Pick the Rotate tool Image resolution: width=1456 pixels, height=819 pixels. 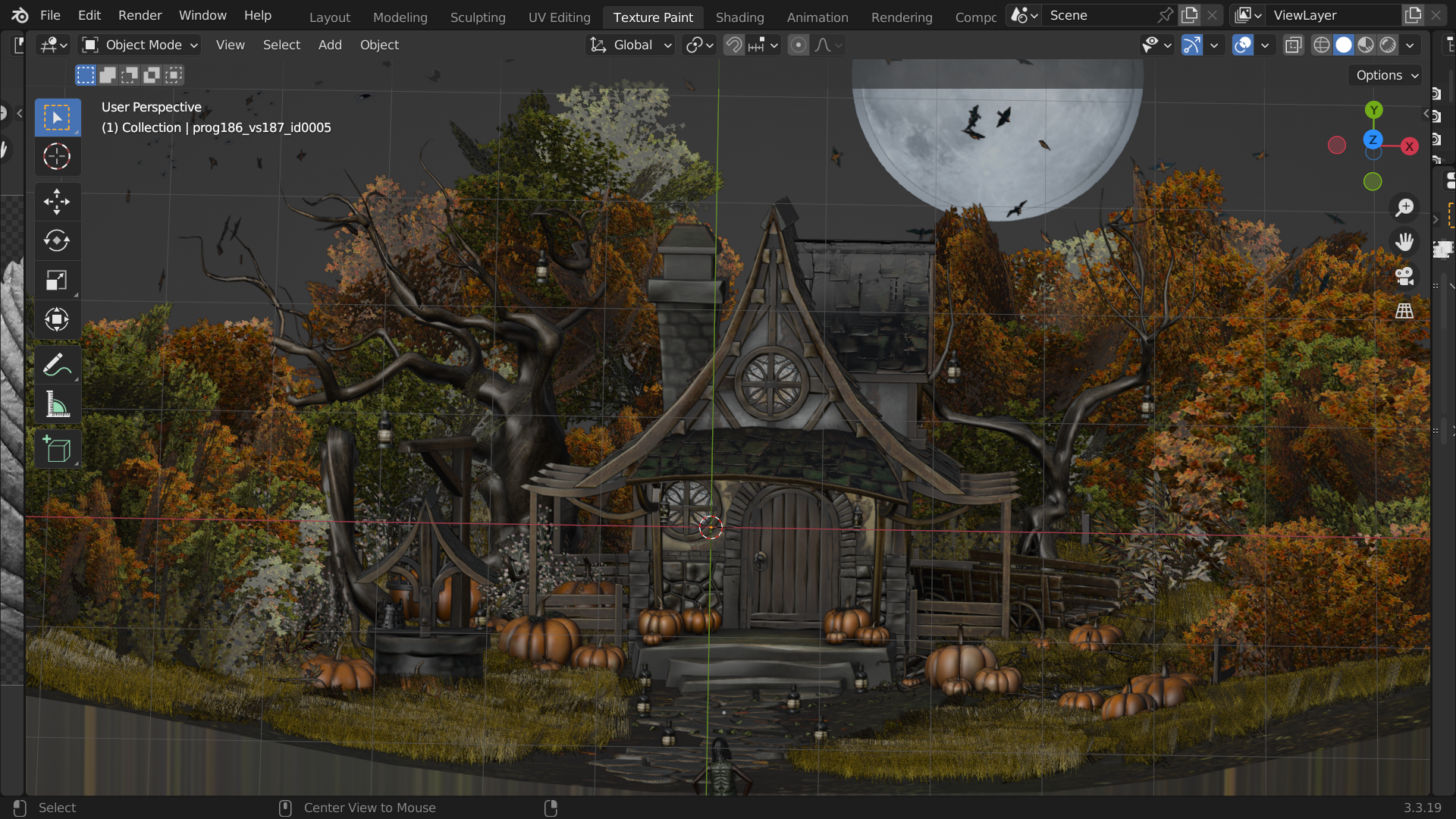tap(57, 241)
